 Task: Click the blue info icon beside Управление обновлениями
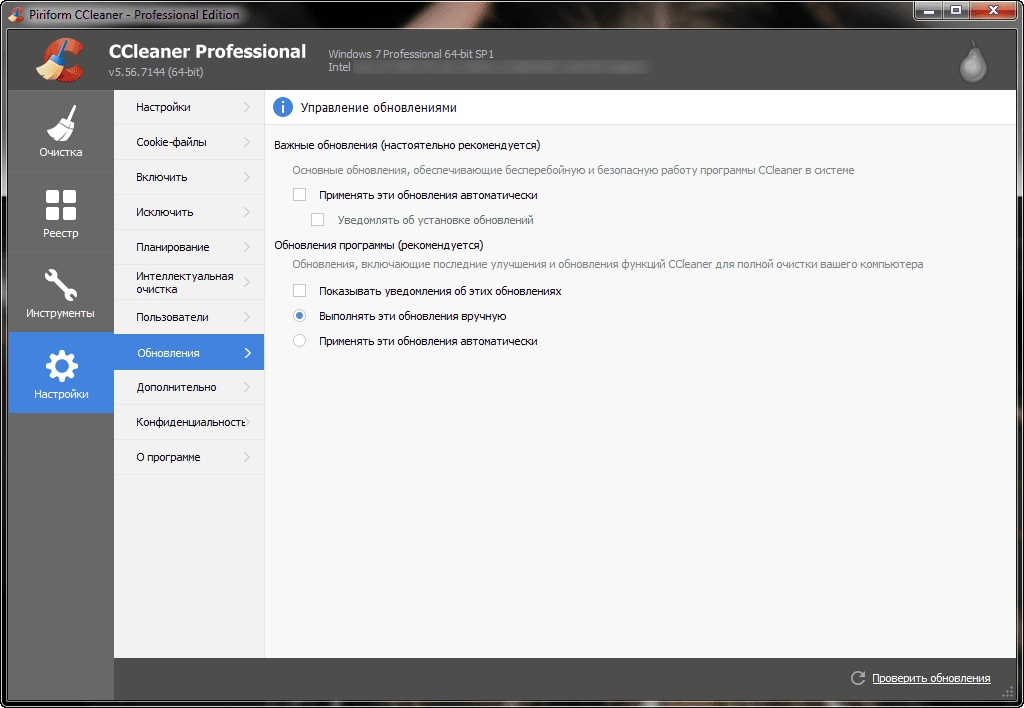point(283,107)
